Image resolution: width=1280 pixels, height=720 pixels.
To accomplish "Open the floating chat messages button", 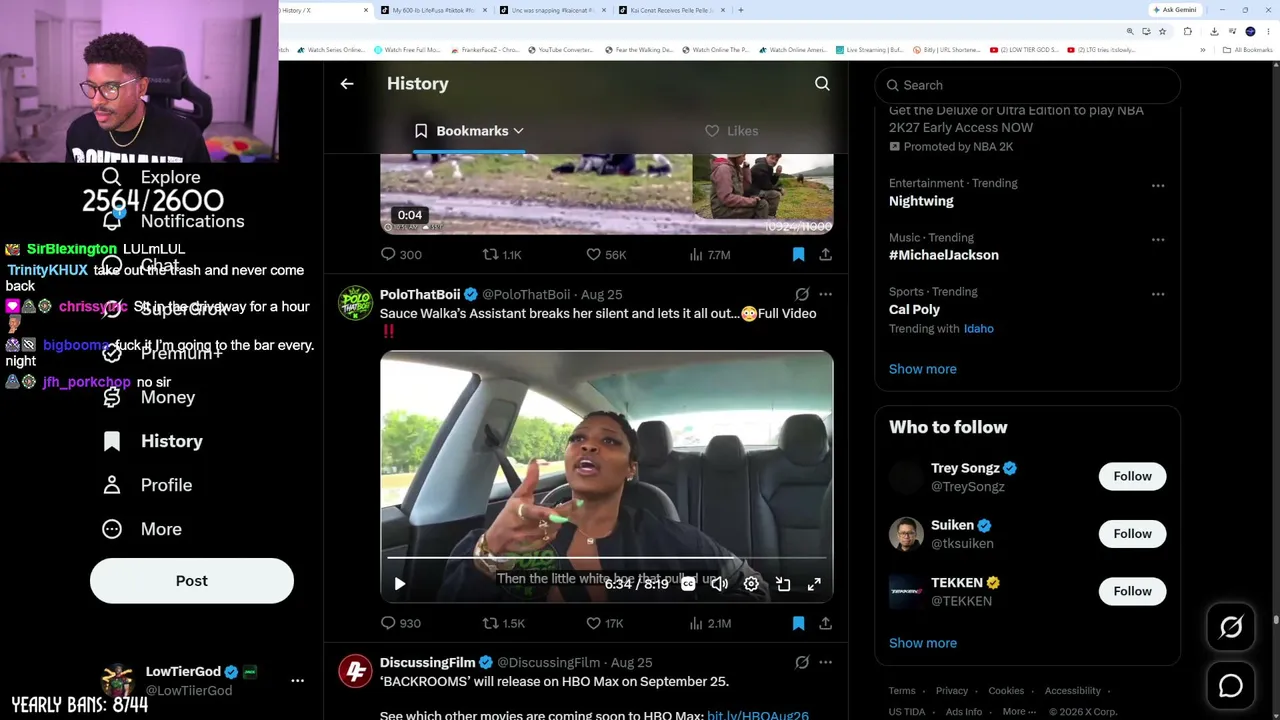I will (1231, 686).
